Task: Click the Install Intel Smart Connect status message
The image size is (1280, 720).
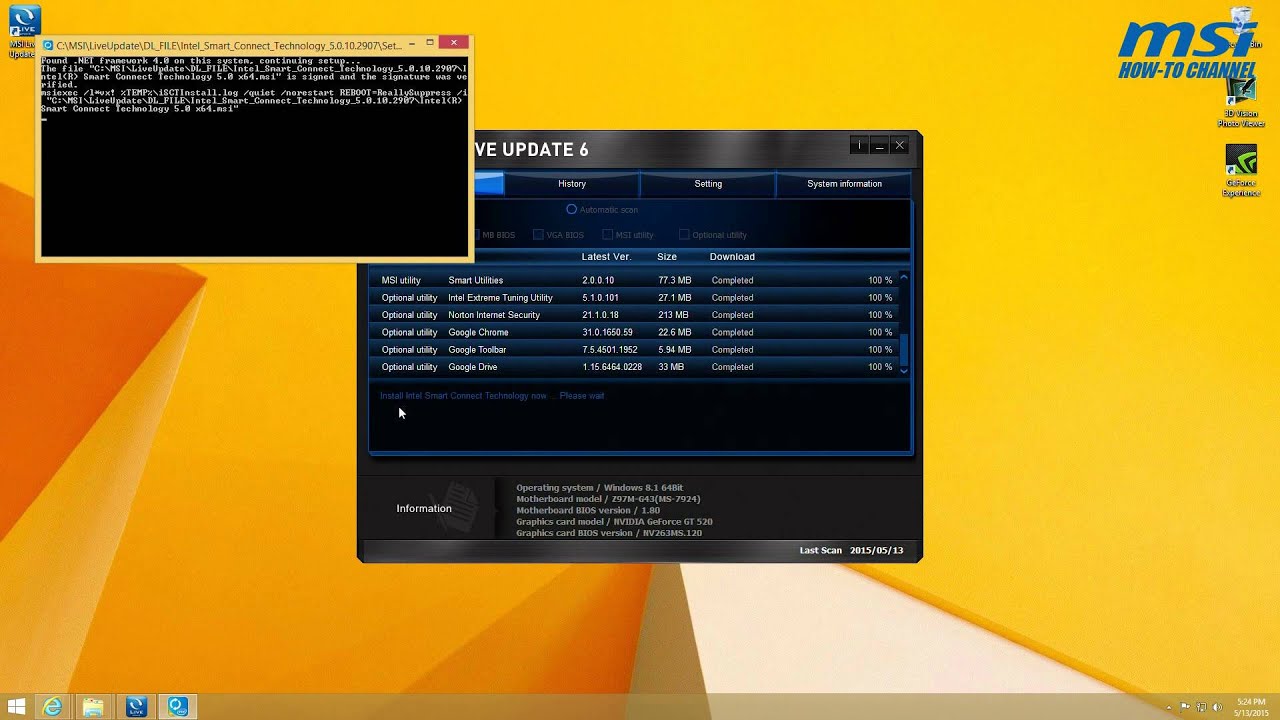Action: coord(492,396)
